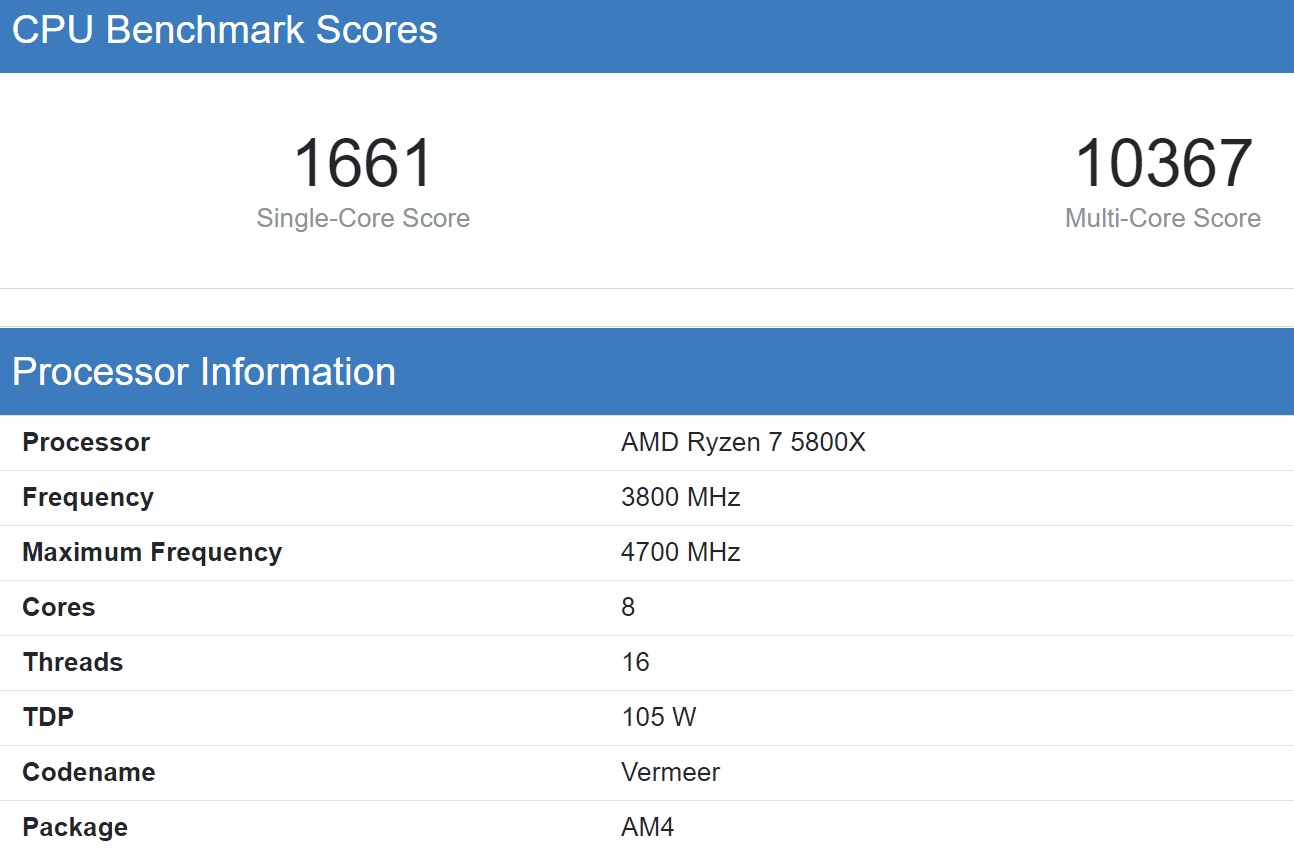The height and width of the screenshot is (851, 1294).
Task: Select the 4700 MHz value
Action: [681, 552]
